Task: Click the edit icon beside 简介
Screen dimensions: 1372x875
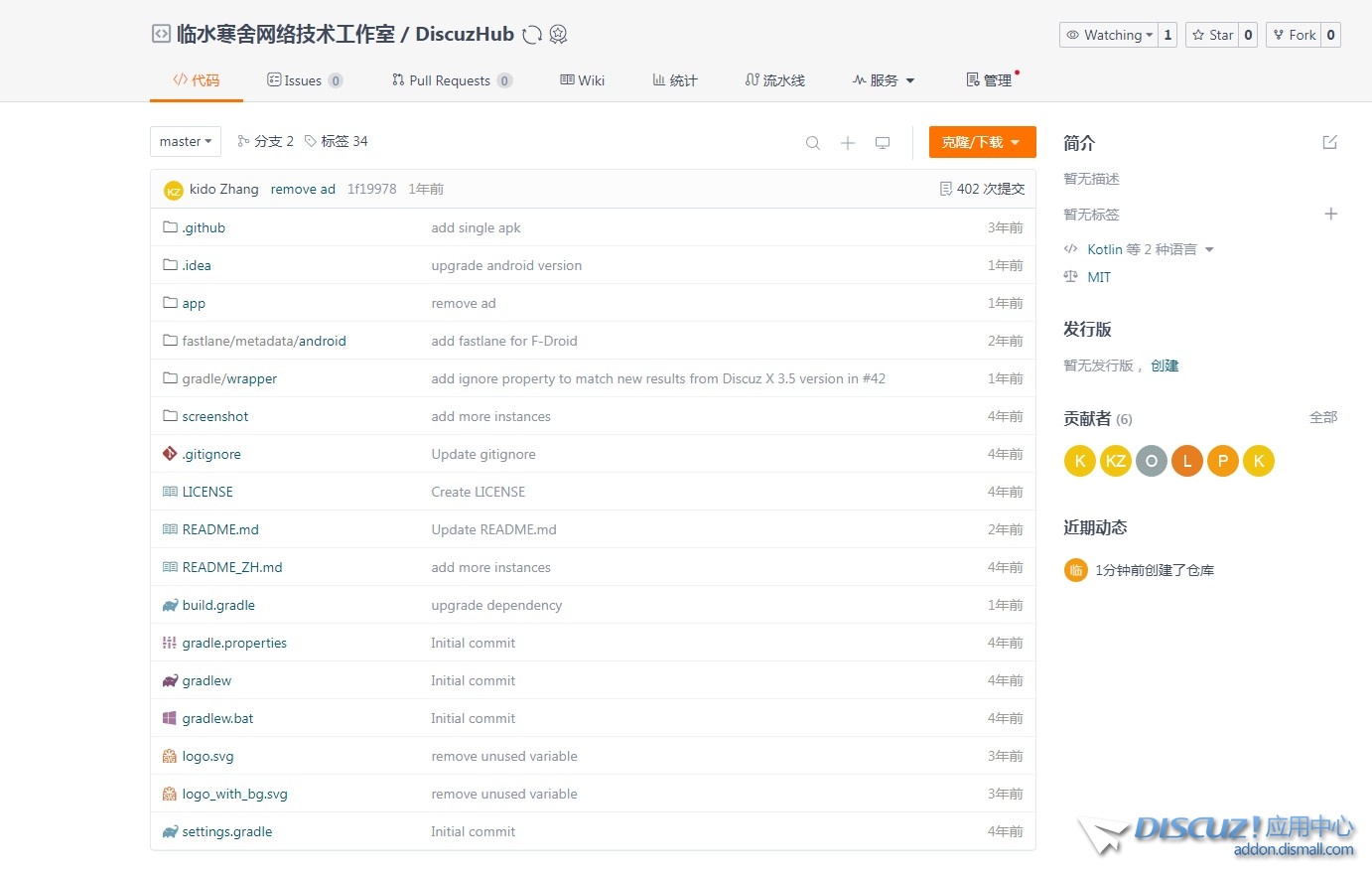Action: coord(1329,143)
